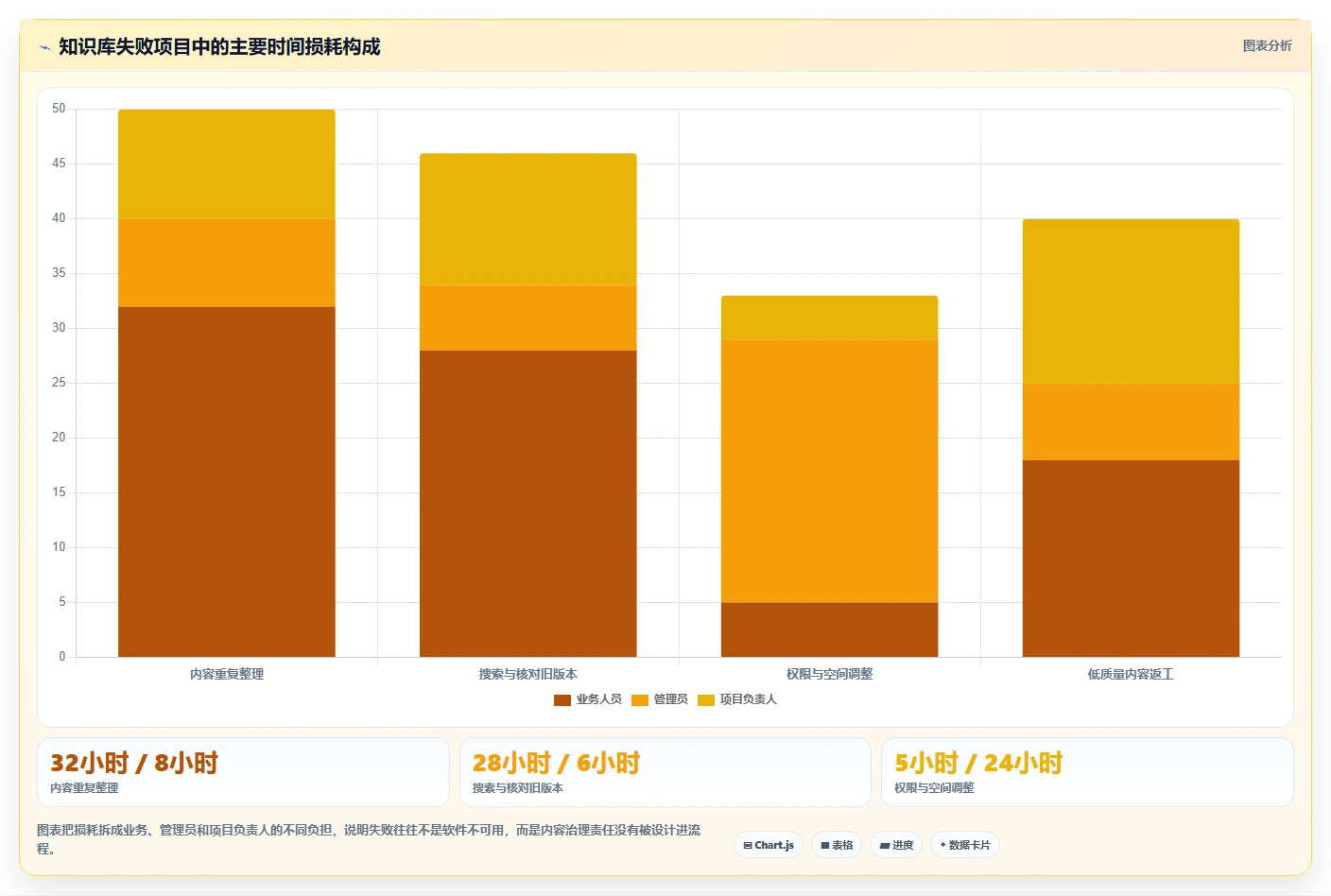Click the yellow segment of 搜索与核对旧版本 bar
The width and height of the screenshot is (1331, 896).
528,219
